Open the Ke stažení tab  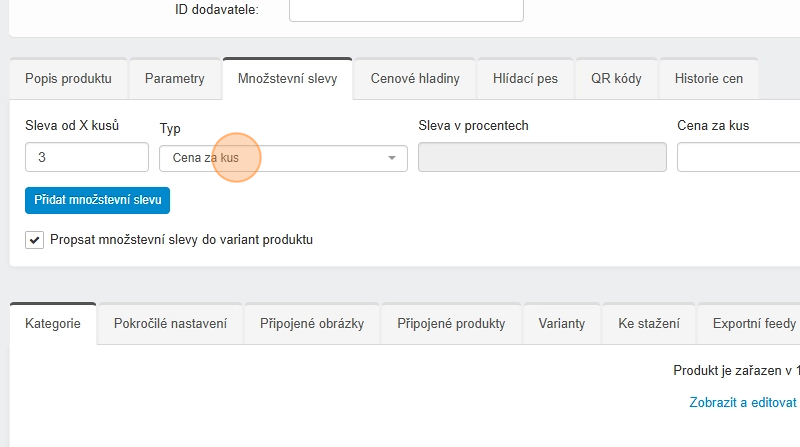click(x=649, y=324)
